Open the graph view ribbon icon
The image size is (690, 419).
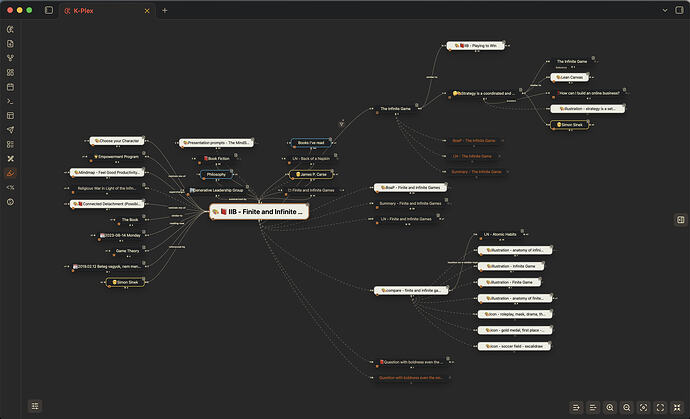[10, 58]
